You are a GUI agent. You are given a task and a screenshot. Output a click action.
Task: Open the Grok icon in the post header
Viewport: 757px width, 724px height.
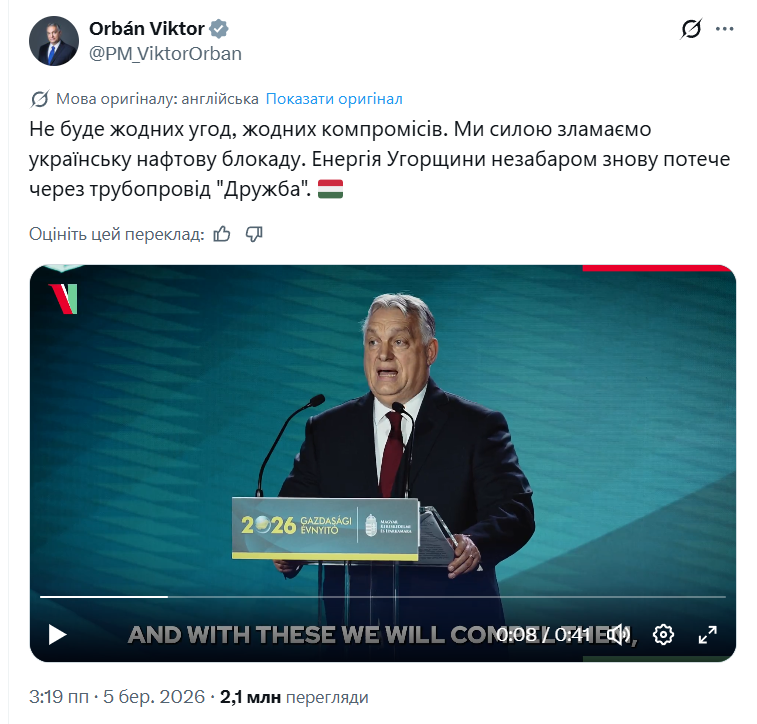pos(691,29)
